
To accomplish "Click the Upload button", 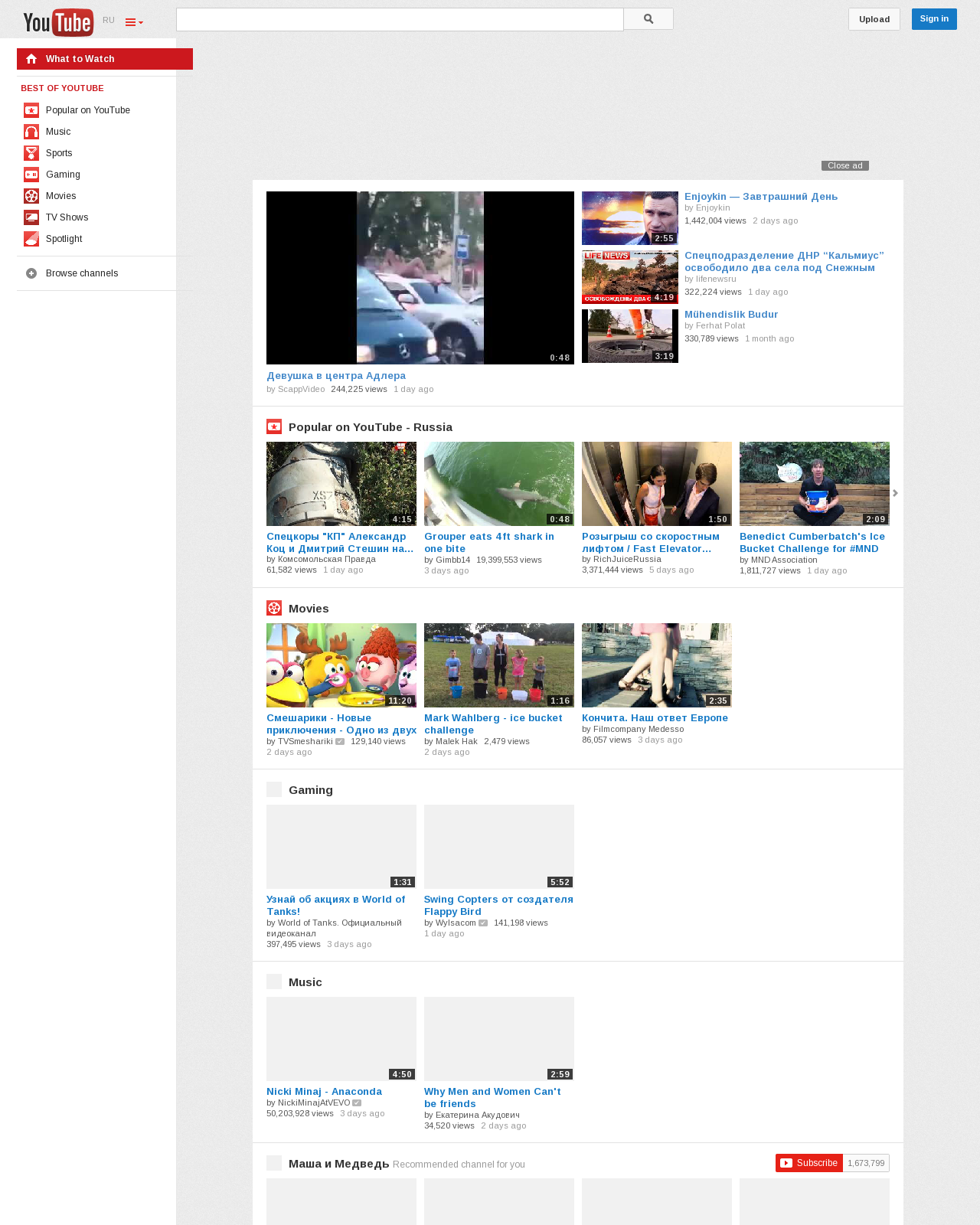I will point(874,19).
